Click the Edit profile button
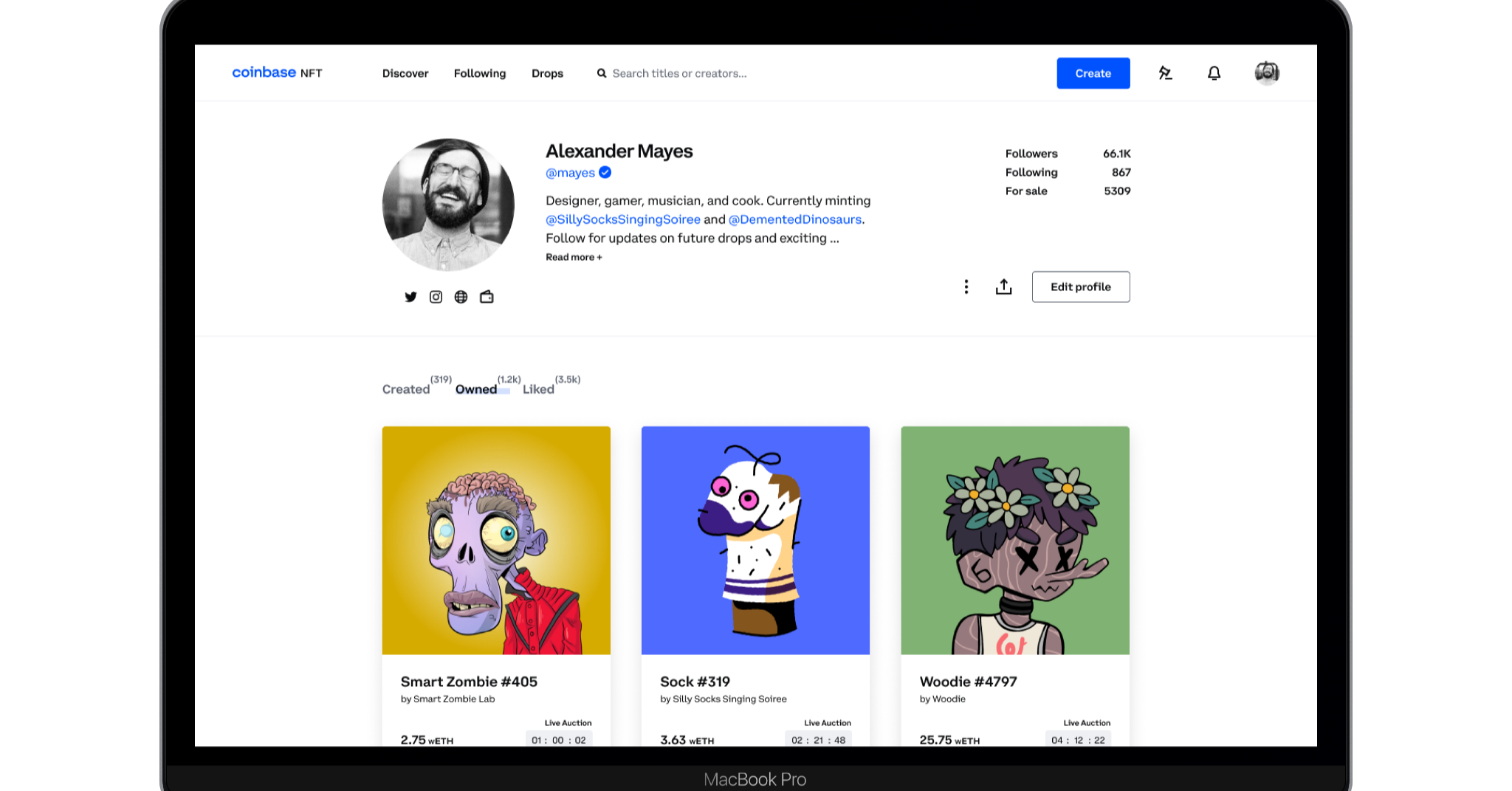The height and width of the screenshot is (791, 1512). [1080, 287]
